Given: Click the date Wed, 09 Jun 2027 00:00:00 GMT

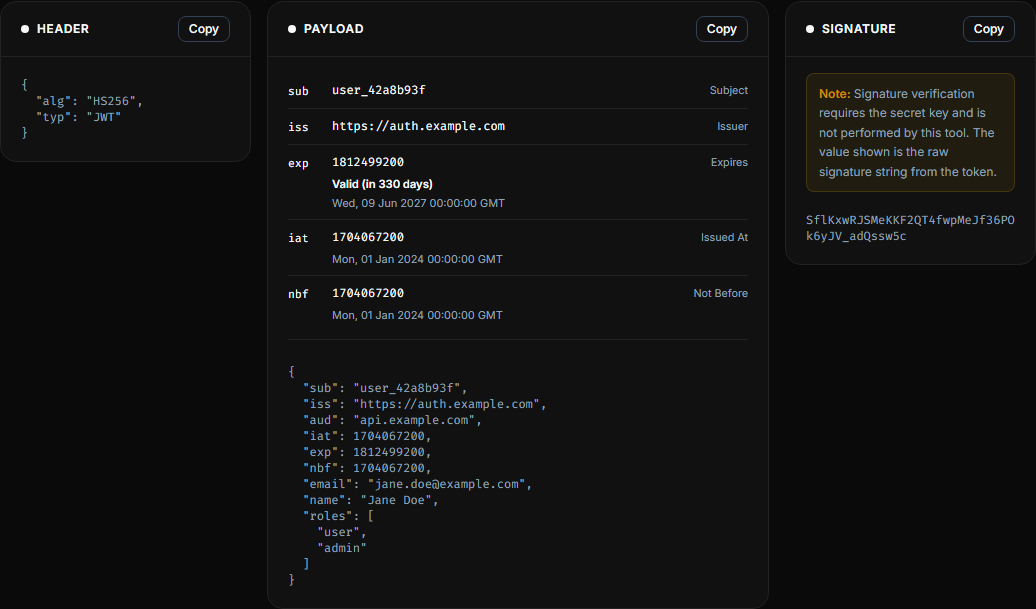Looking at the screenshot, I should tap(418, 203).
